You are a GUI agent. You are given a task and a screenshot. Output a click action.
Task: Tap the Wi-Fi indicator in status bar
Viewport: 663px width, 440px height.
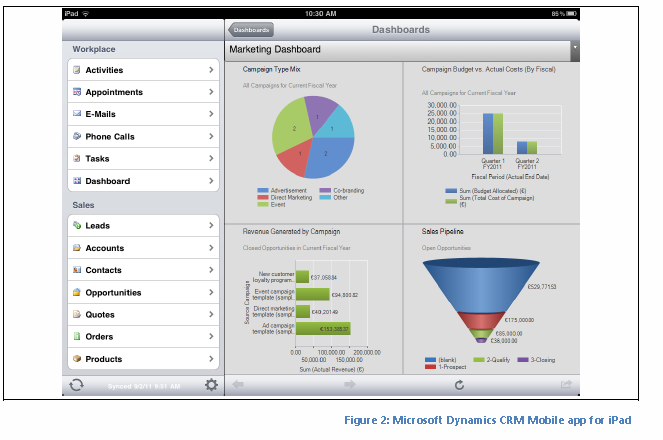click(x=86, y=14)
